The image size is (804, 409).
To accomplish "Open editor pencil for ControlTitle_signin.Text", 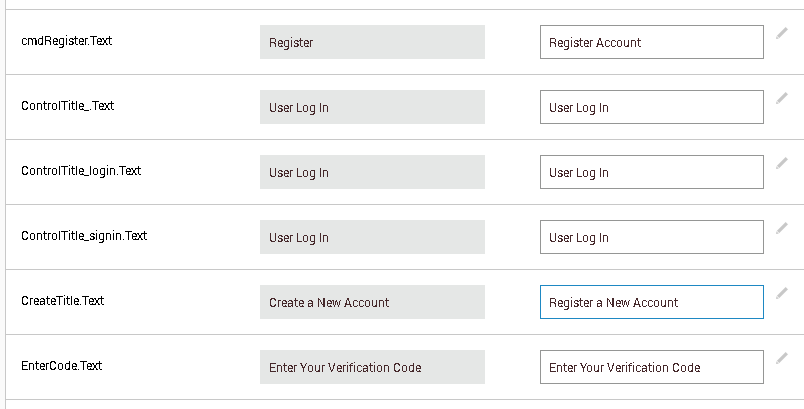I will click(781, 229).
